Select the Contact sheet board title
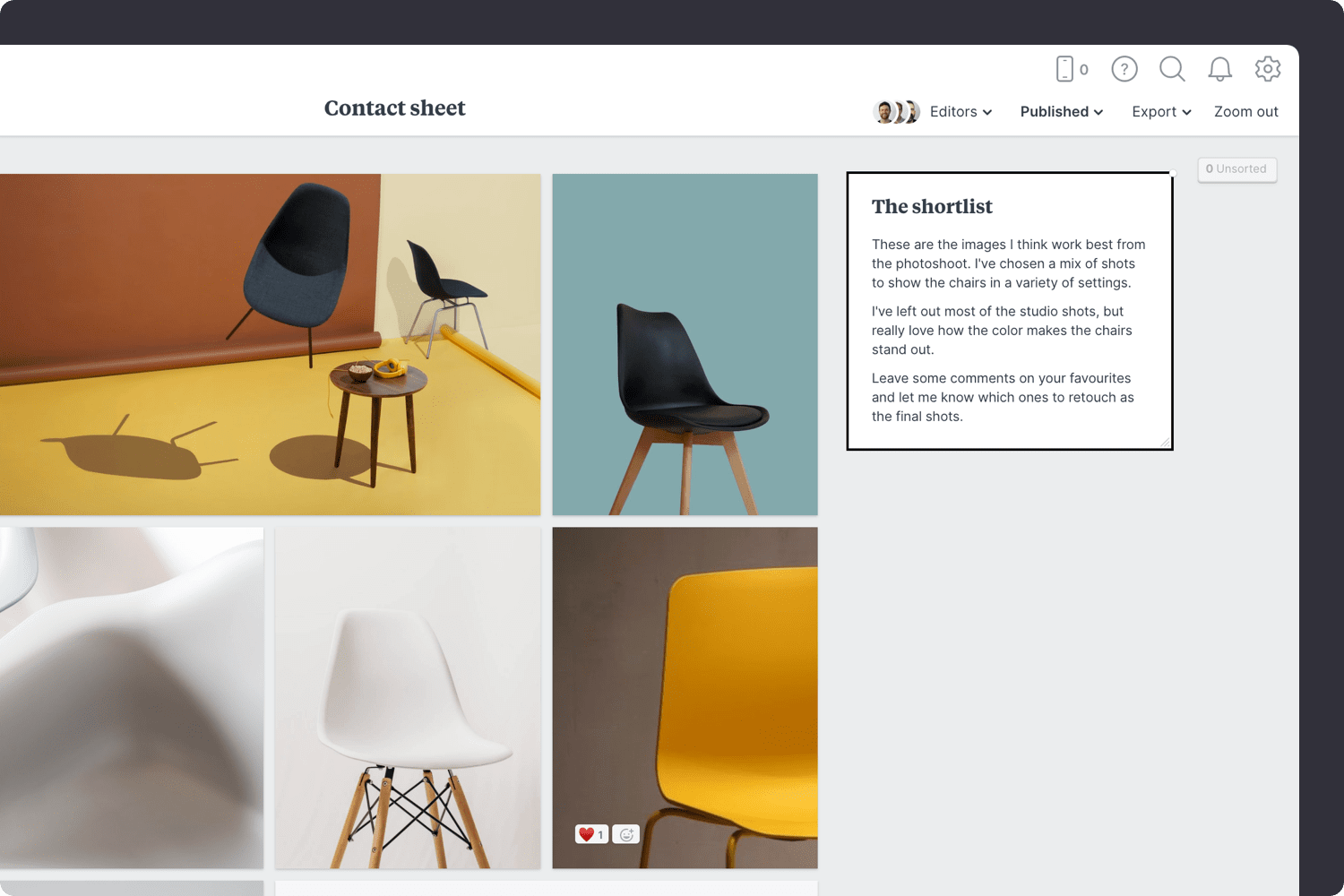Image resolution: width=1344 pixels, height=896 pixels. click(394, 108)
